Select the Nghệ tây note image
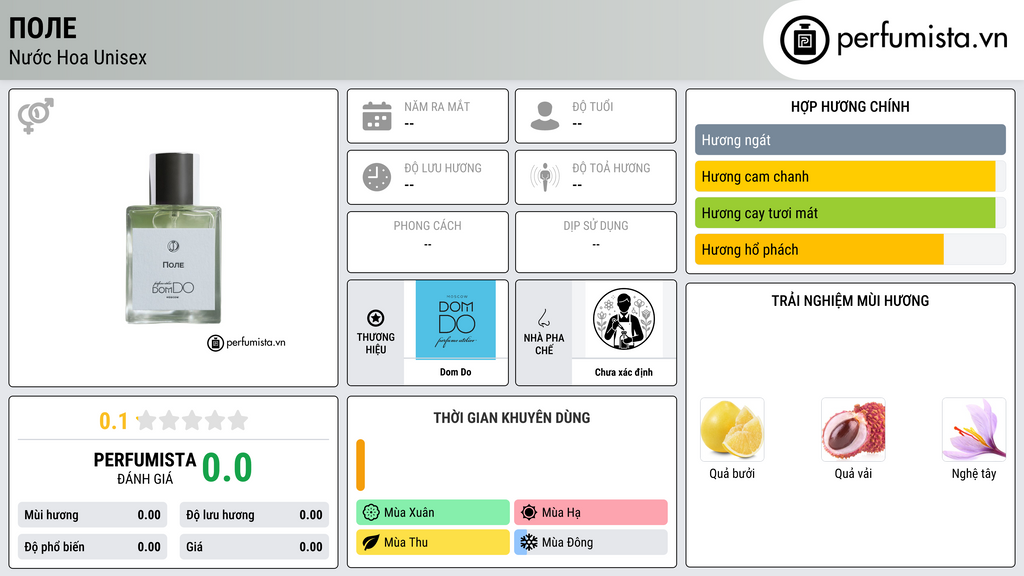1024x576 pixels. (x=974, y=430)
